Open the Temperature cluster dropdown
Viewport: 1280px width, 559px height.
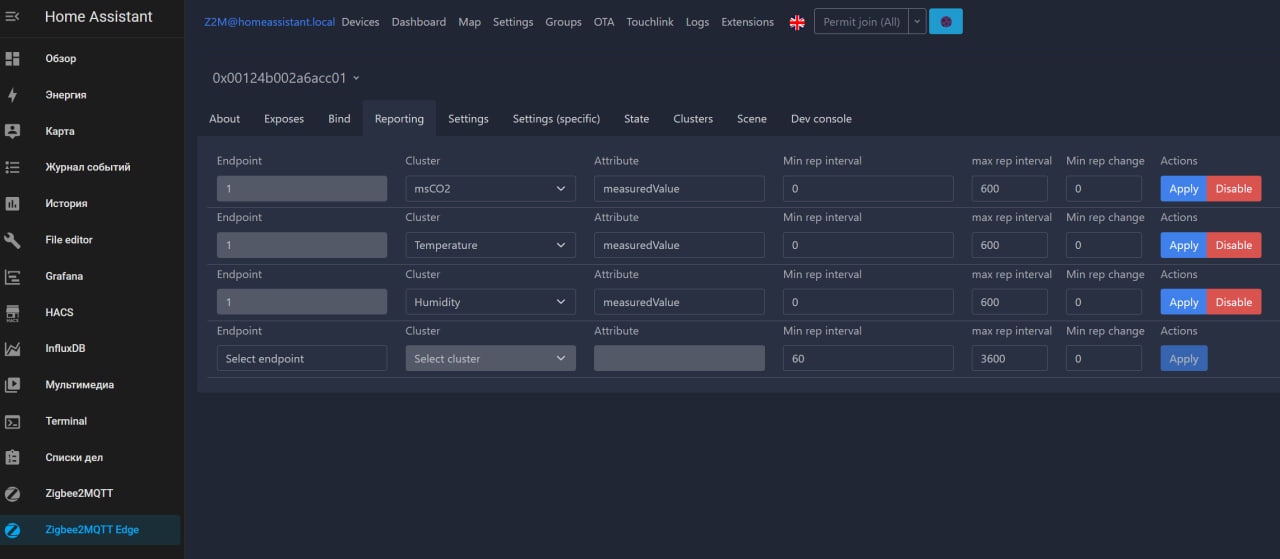tap(490, 245)
